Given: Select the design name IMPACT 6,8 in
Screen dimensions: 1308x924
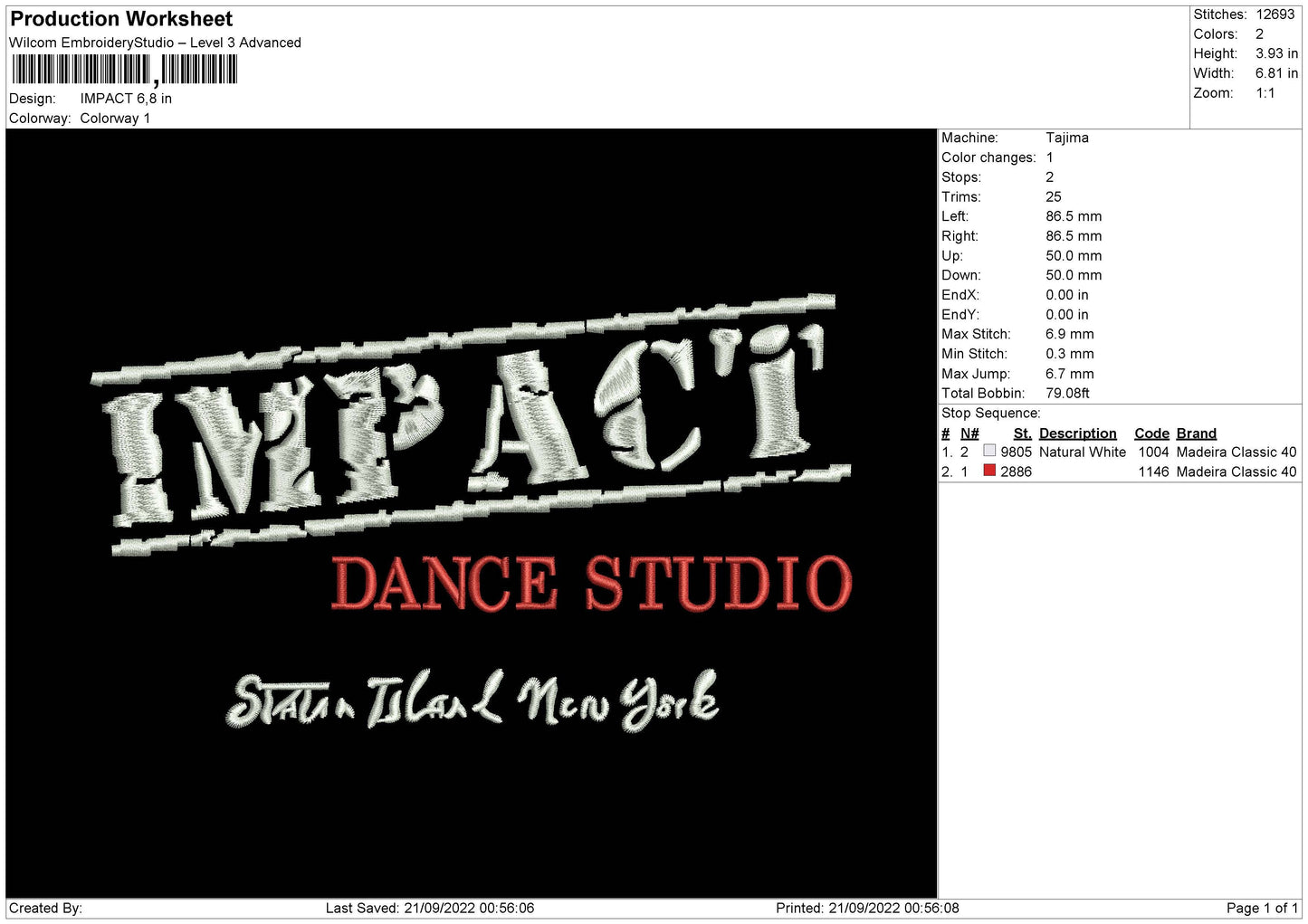Looking at the screenshot, I should (126, 99).
